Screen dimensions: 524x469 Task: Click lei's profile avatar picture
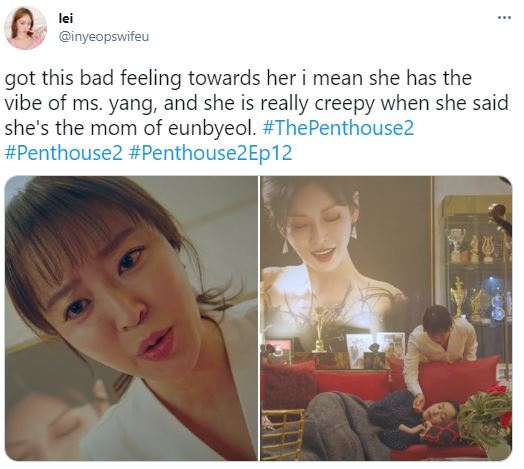pos(25,27)
